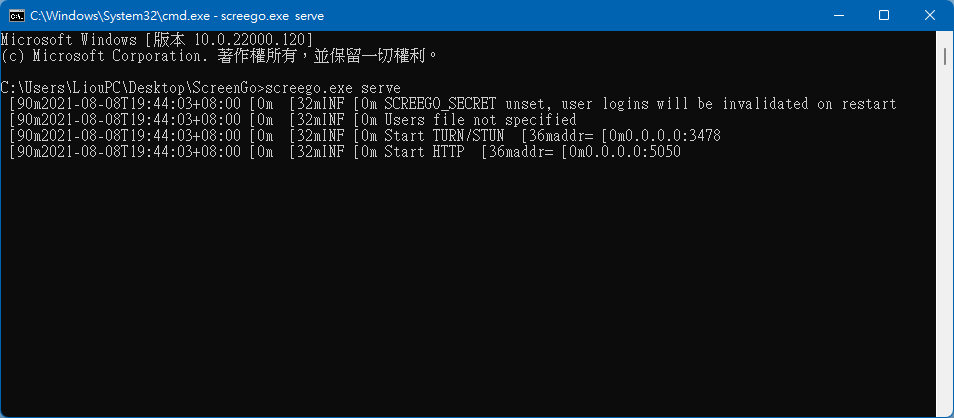Click the 'Start TURN/STUN' log text
This screenshot has height=418, width=954.
tap(444, 135)
